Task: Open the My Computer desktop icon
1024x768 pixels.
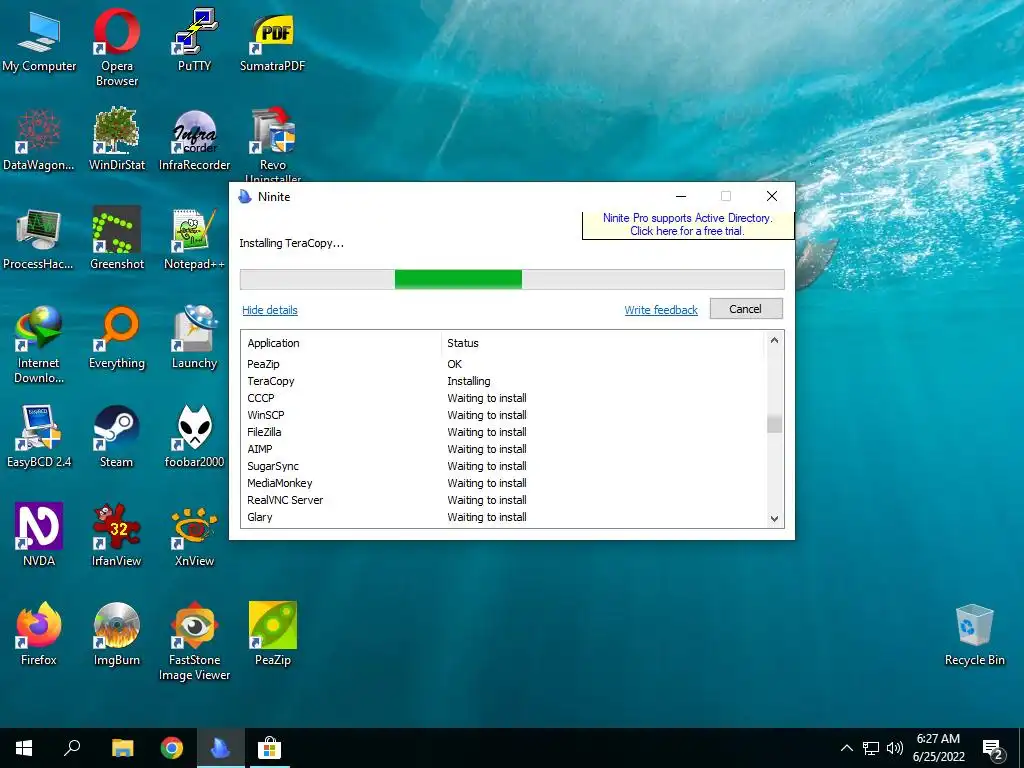Action: point(39,40)
